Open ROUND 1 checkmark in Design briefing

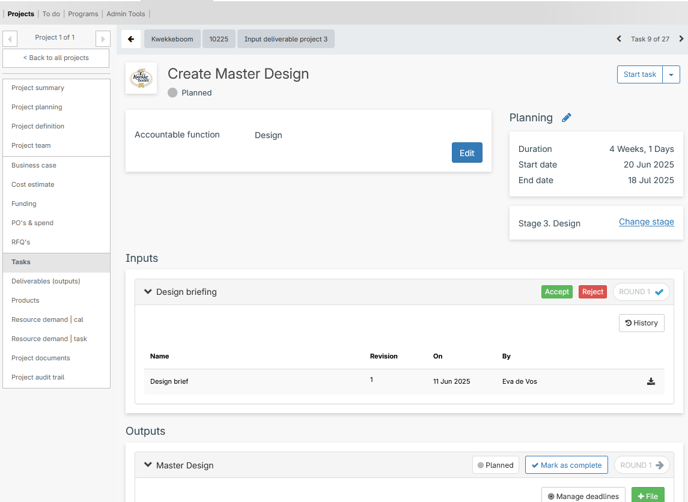(641, 292)
